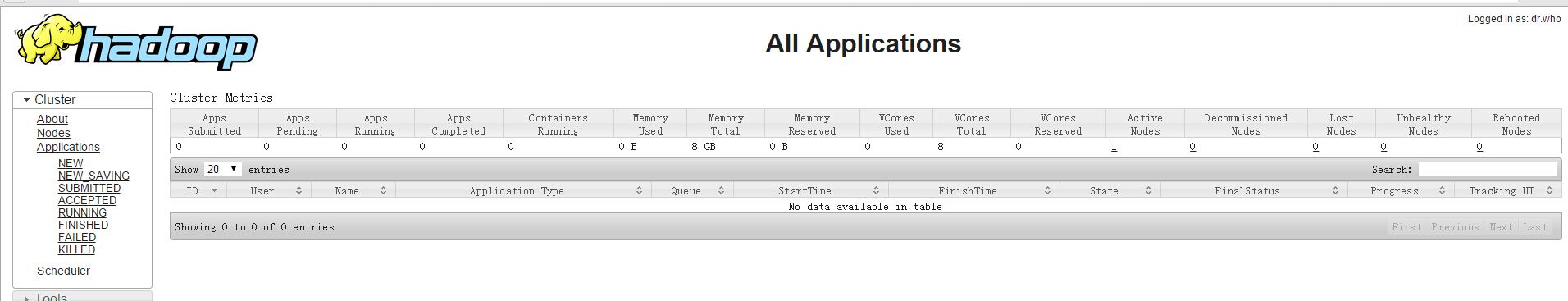Screen dimensions: 1568x301
Task: Click the Apps Submitted column header
Action: (214, 125)
